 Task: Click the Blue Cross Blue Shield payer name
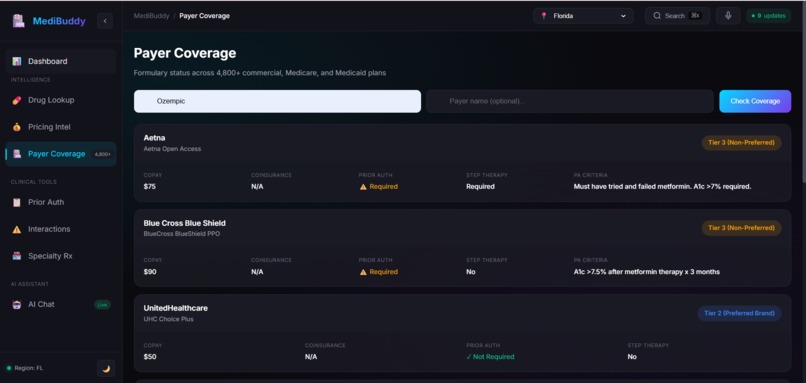[x=185, y=223]
